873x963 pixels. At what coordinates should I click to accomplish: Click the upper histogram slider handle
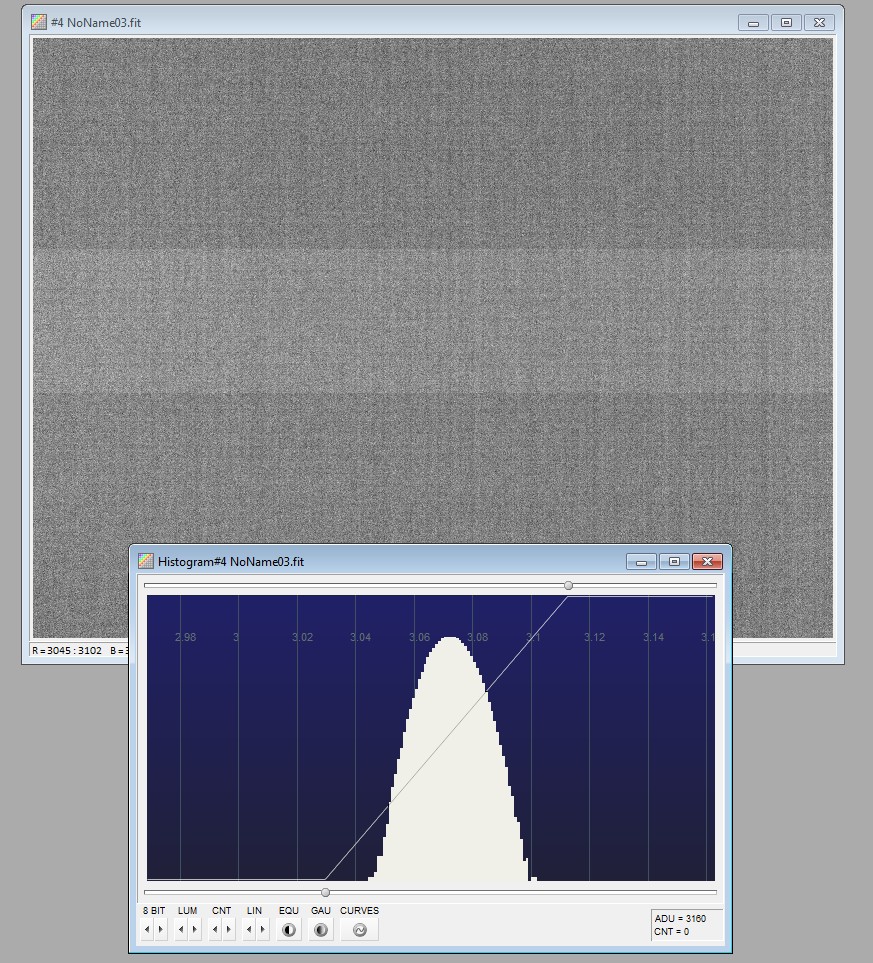point(569,585)
